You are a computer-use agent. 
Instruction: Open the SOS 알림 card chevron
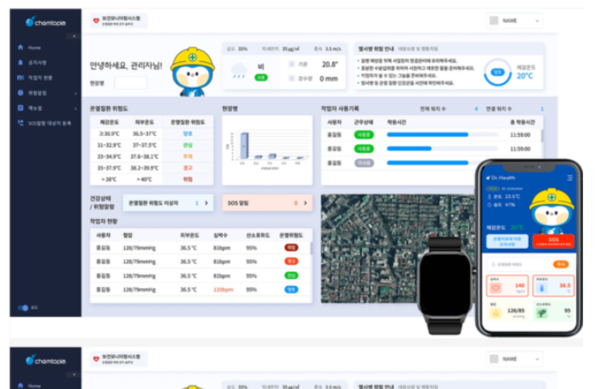[x=305, y=203]
